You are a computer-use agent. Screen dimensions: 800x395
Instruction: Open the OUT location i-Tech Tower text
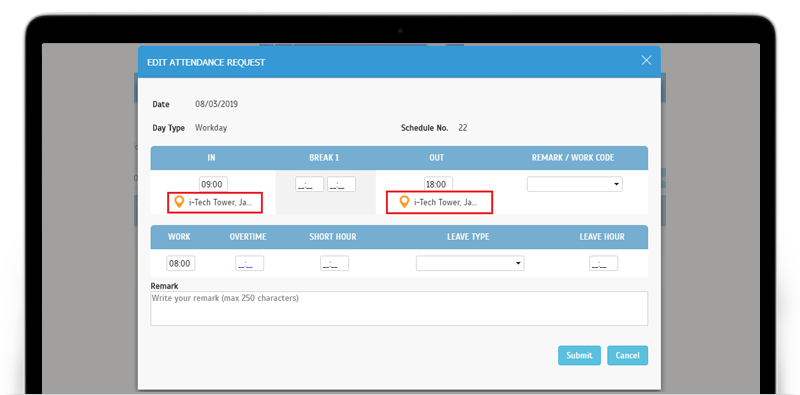[x=445, y=203]
